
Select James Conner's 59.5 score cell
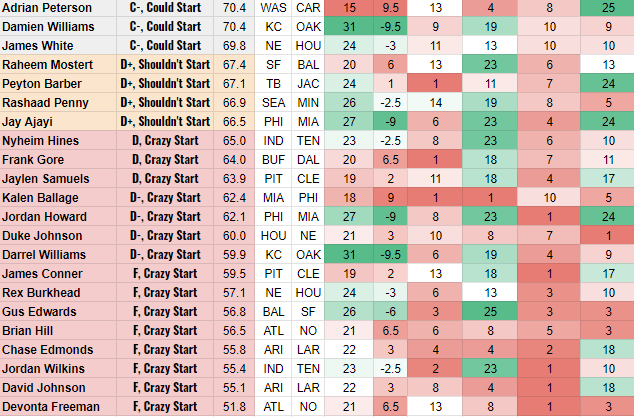tap(234, 274)
